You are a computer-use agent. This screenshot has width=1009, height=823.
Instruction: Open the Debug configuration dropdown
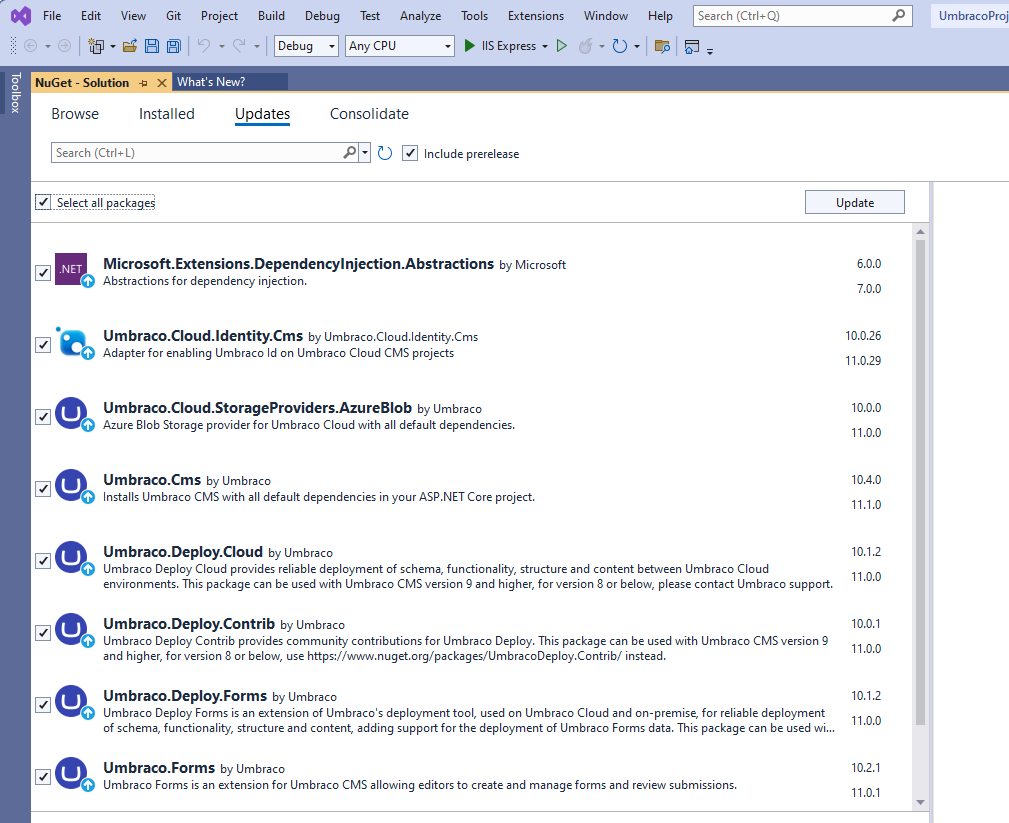(x=306, y=46)
